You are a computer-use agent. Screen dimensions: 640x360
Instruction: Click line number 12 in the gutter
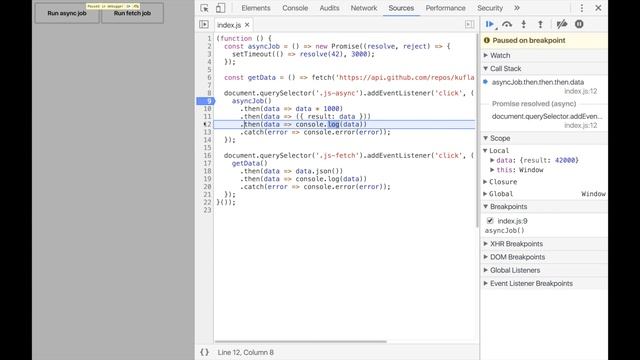tap(207, 124)
